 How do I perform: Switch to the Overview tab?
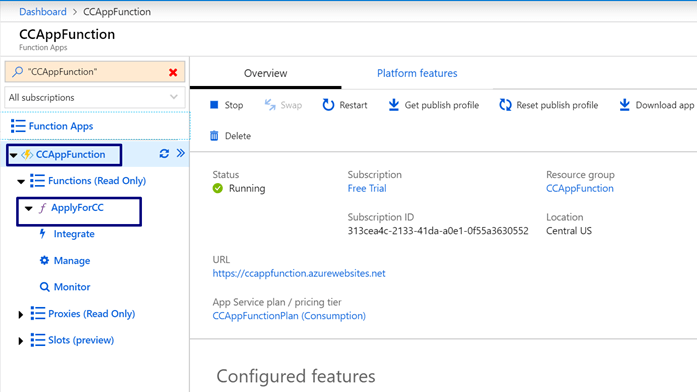point(265,73)
